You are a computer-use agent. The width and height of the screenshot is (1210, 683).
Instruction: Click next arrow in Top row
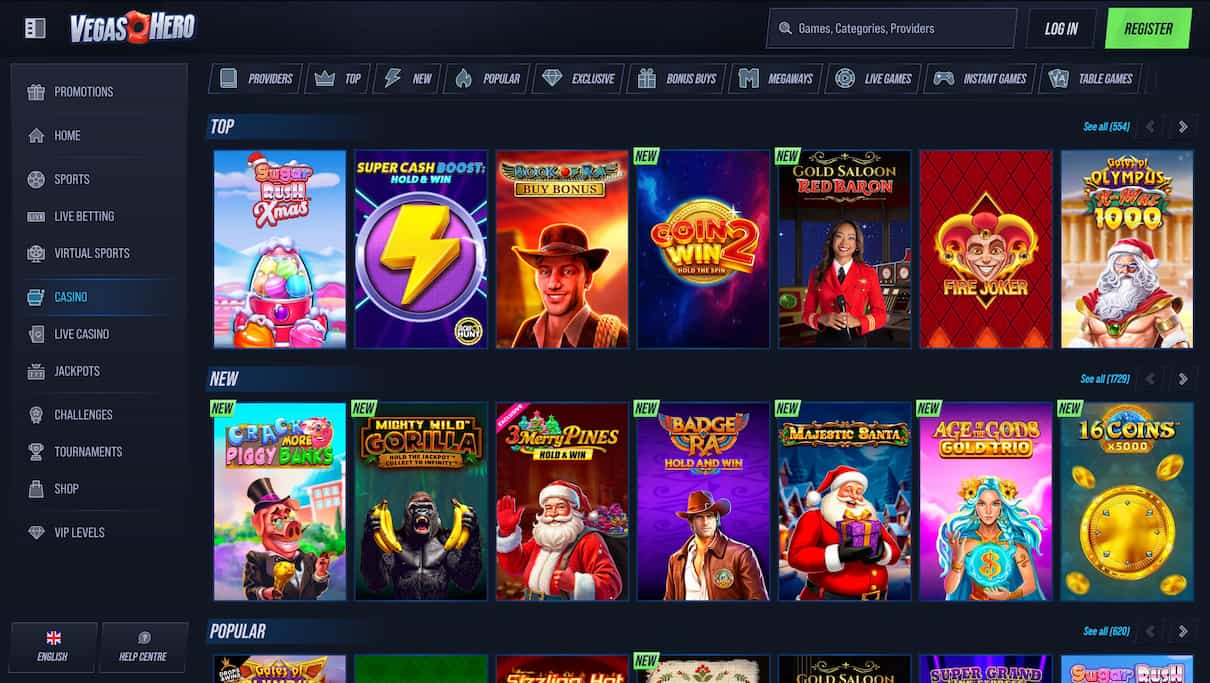click(x=1183, y=127)
